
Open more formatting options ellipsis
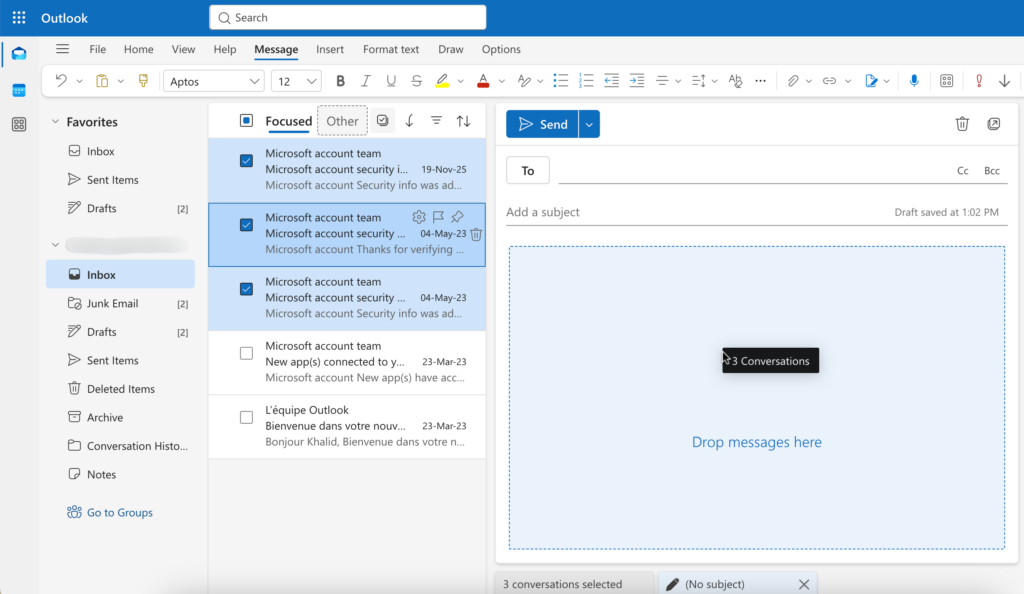(x=760, y=81)
